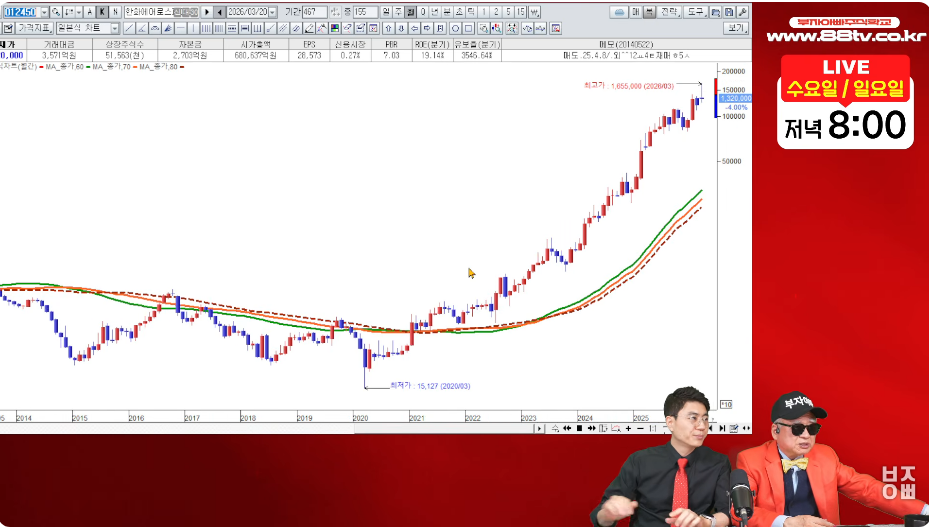Toggle the weekly (주) period button
The image size is (929, 527).
399,12
